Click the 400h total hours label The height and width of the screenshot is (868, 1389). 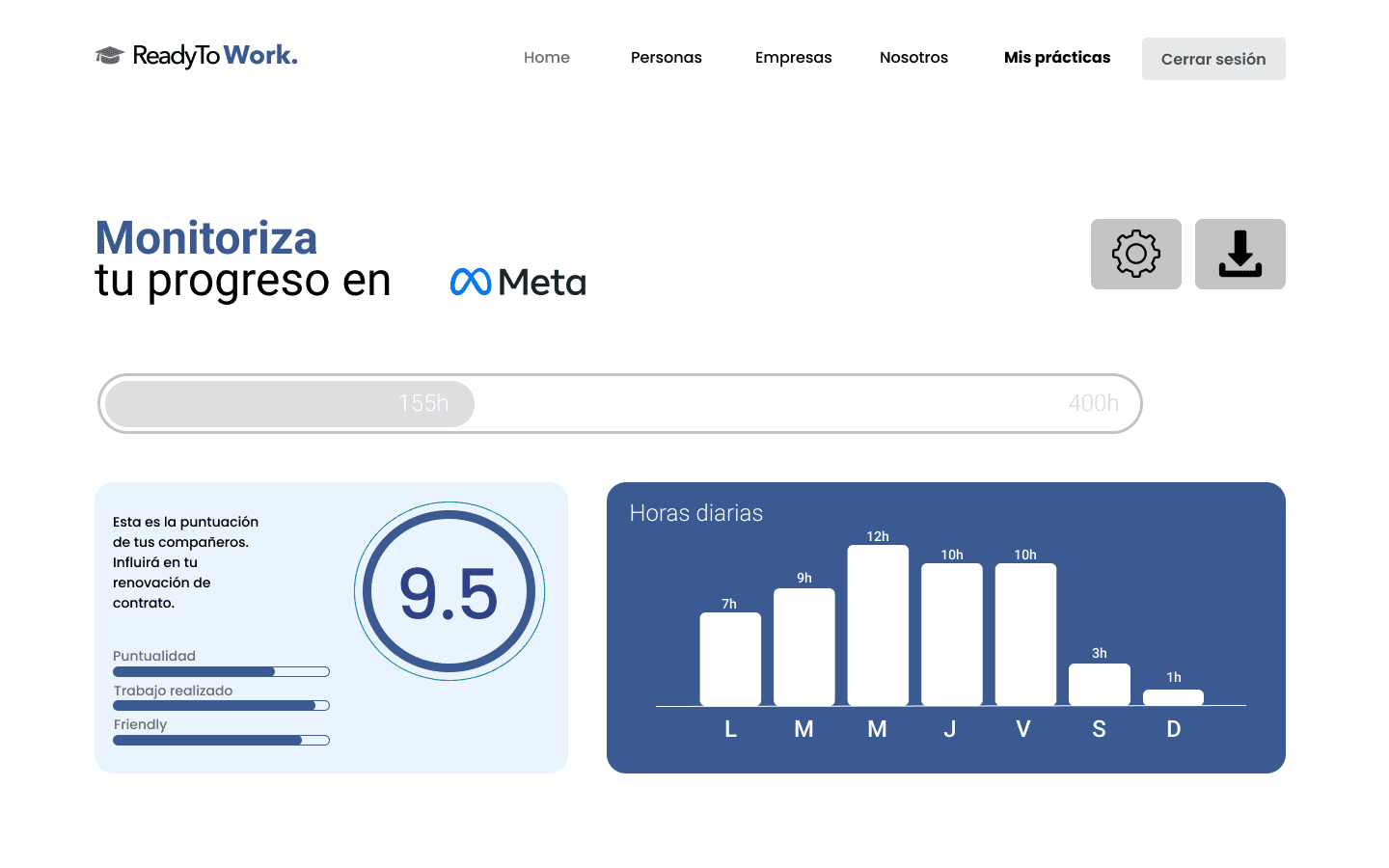point(1093,403)
